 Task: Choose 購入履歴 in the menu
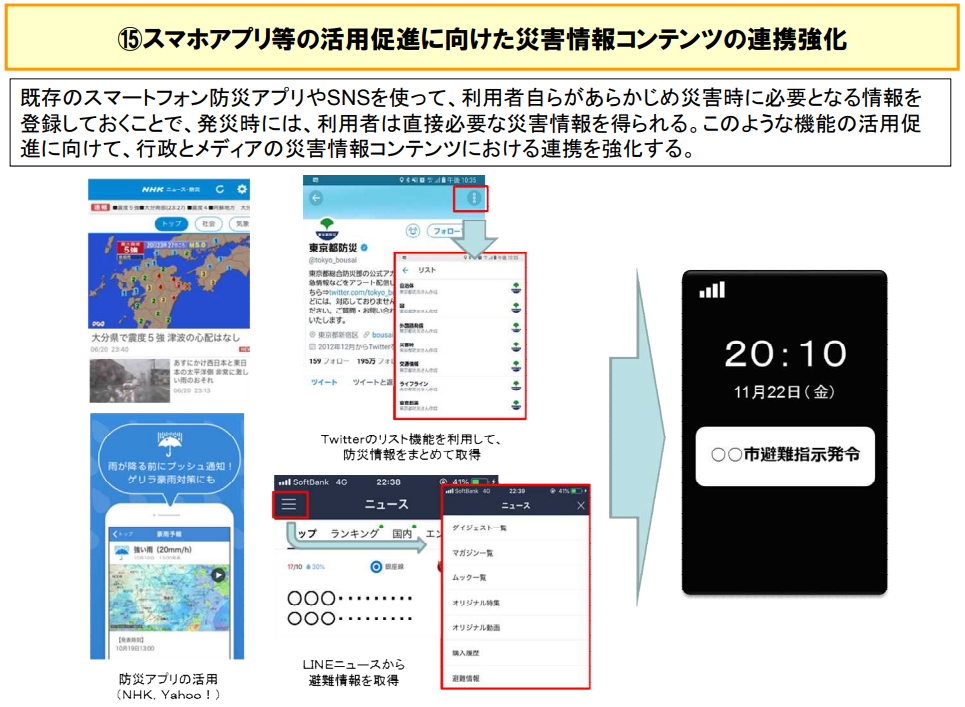click(516, 653)
